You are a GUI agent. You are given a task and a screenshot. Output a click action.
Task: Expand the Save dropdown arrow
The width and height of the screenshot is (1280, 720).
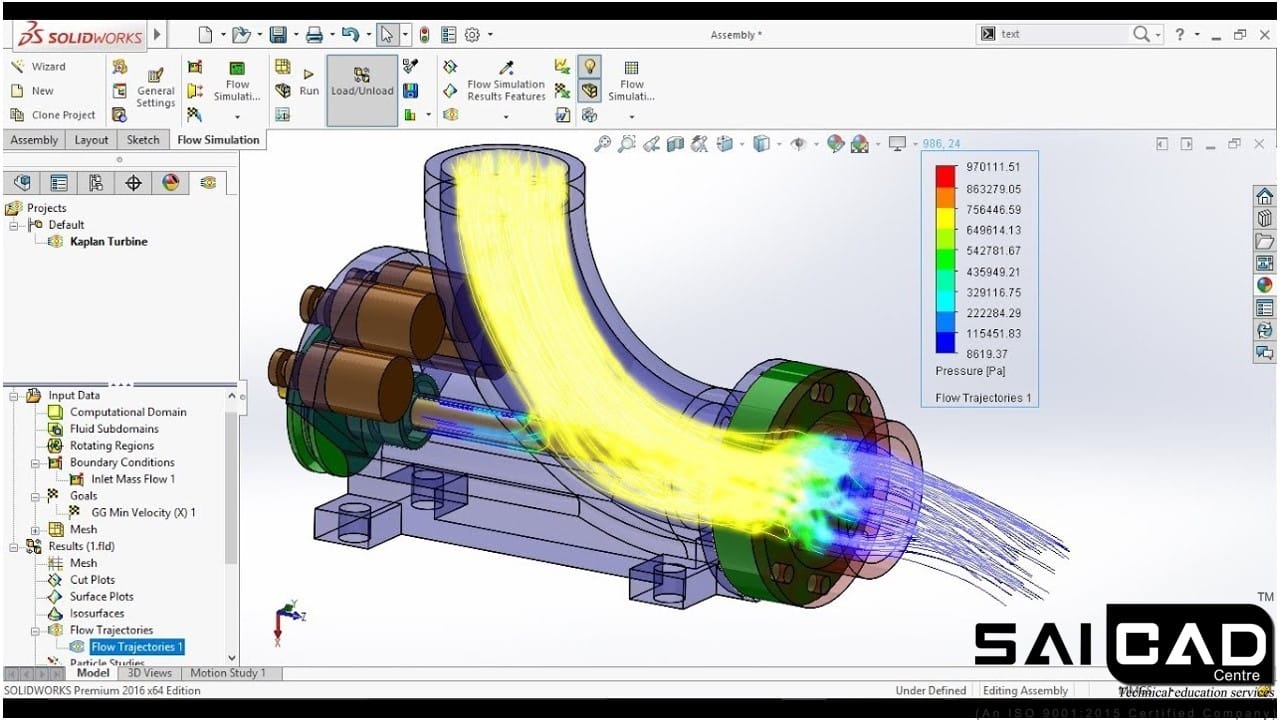294,36
